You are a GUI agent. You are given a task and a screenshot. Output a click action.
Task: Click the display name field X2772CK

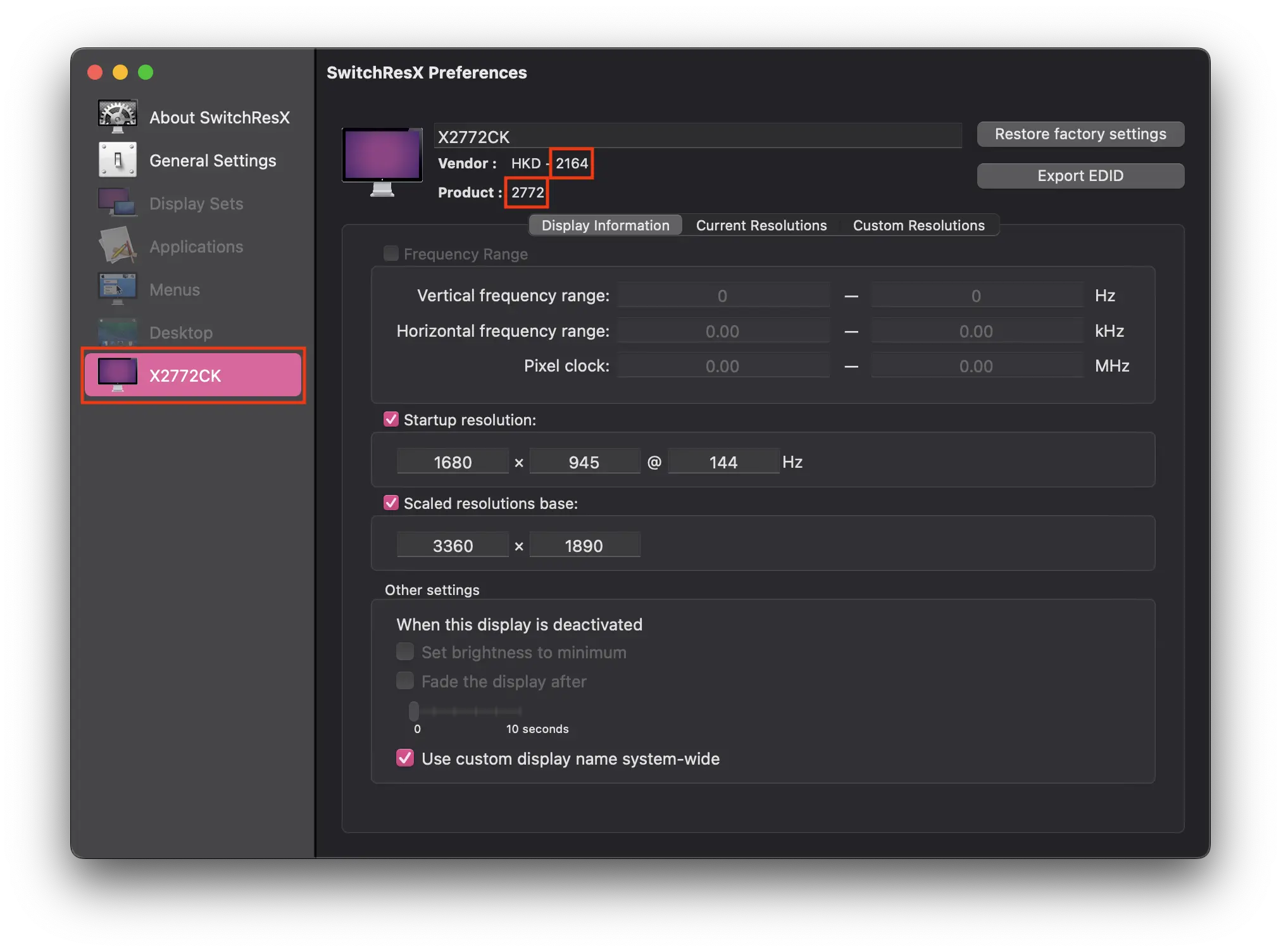[696, 137]
